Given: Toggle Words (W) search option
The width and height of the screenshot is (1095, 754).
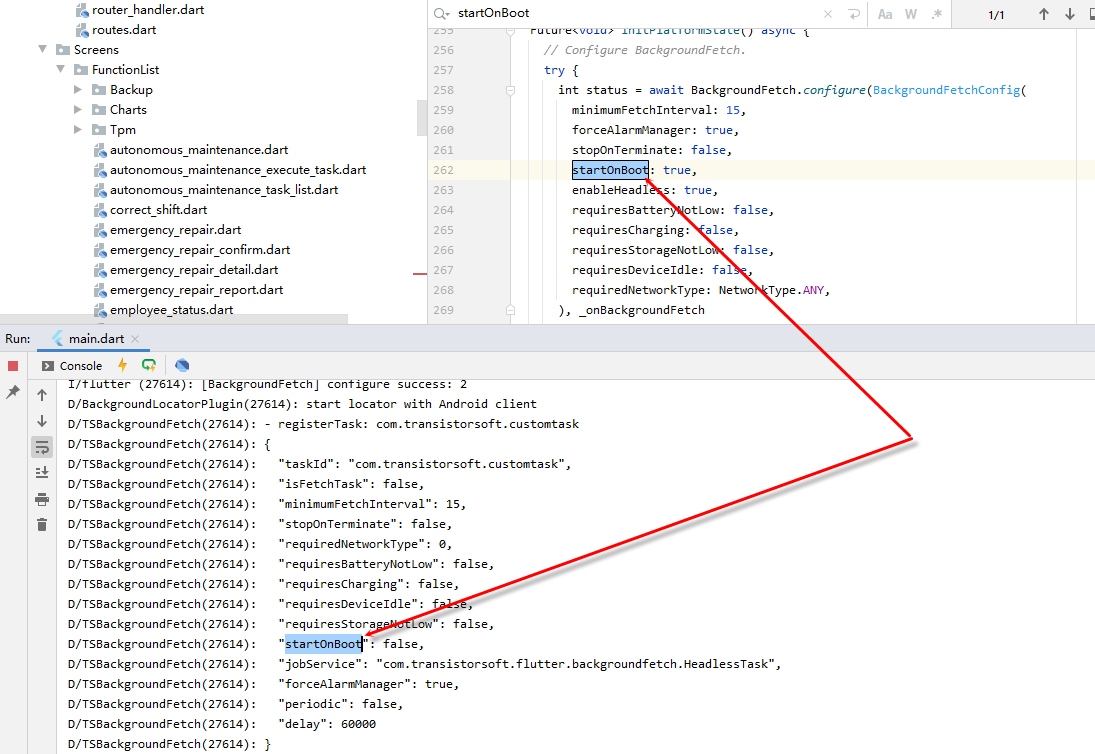Looking at the screenshot, I should click(x=911, y=14).
